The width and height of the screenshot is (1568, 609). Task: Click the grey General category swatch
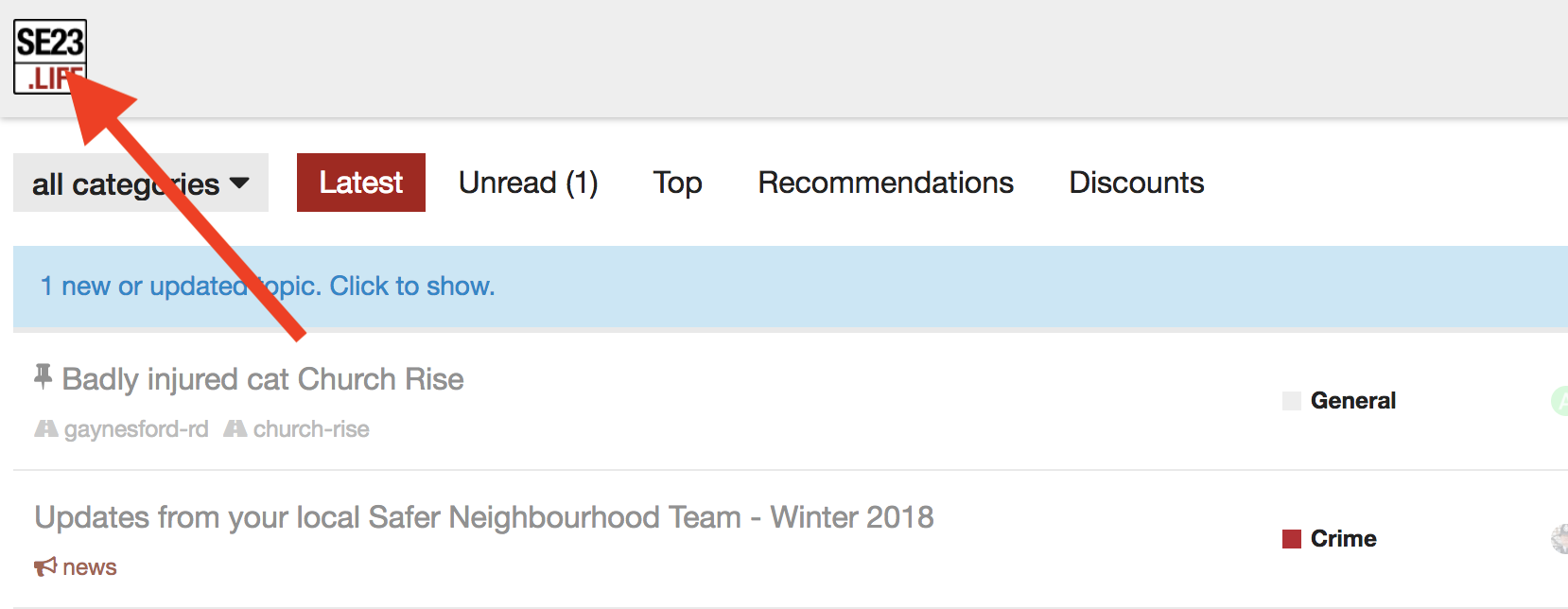[x=1291, y=401]
